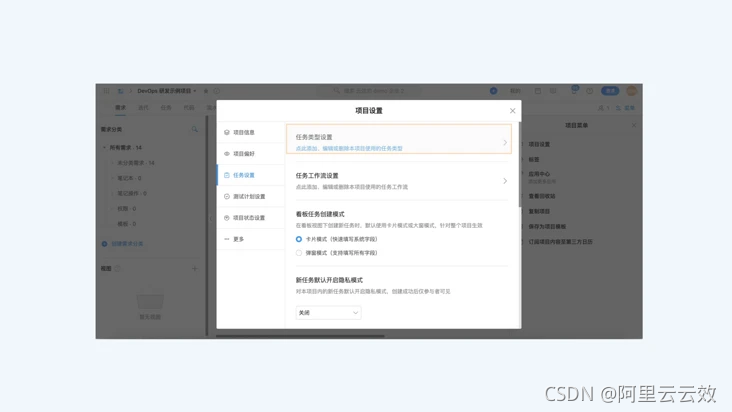The image size is (732, 412).
Task: Switch to the 需求 tab
Action: click(120, 108)
